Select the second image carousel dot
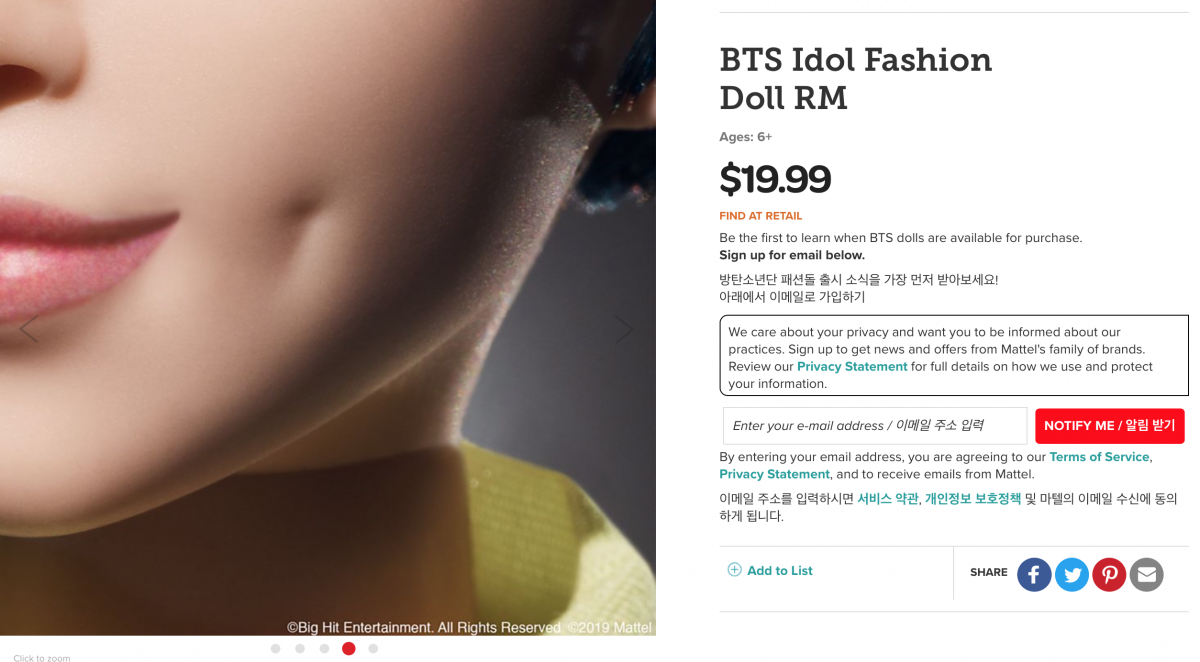1200x662 pixels. click(x=300, y=649)
